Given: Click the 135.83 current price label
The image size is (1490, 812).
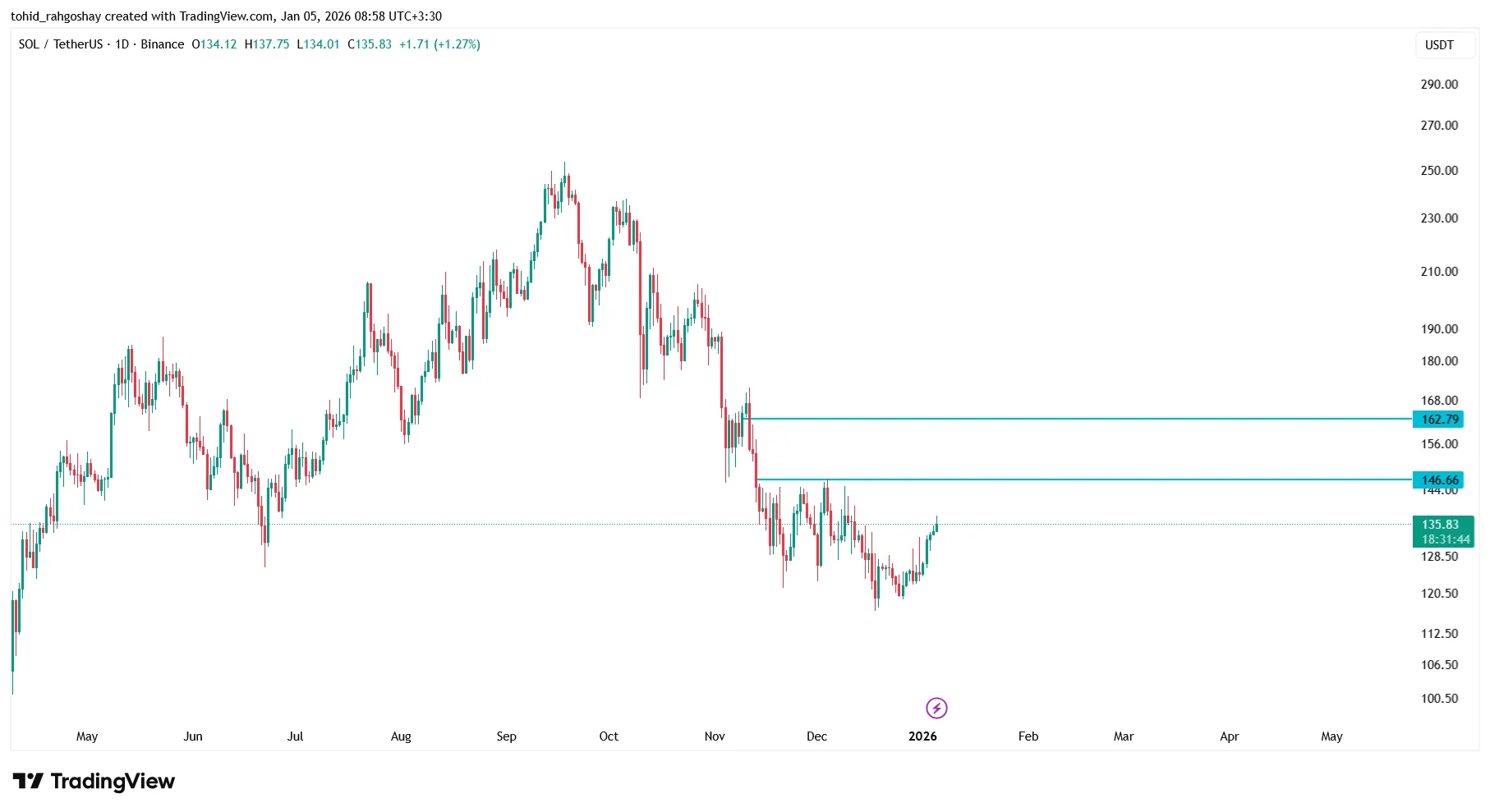Looking at the screenshot, I should point(1440,524).
